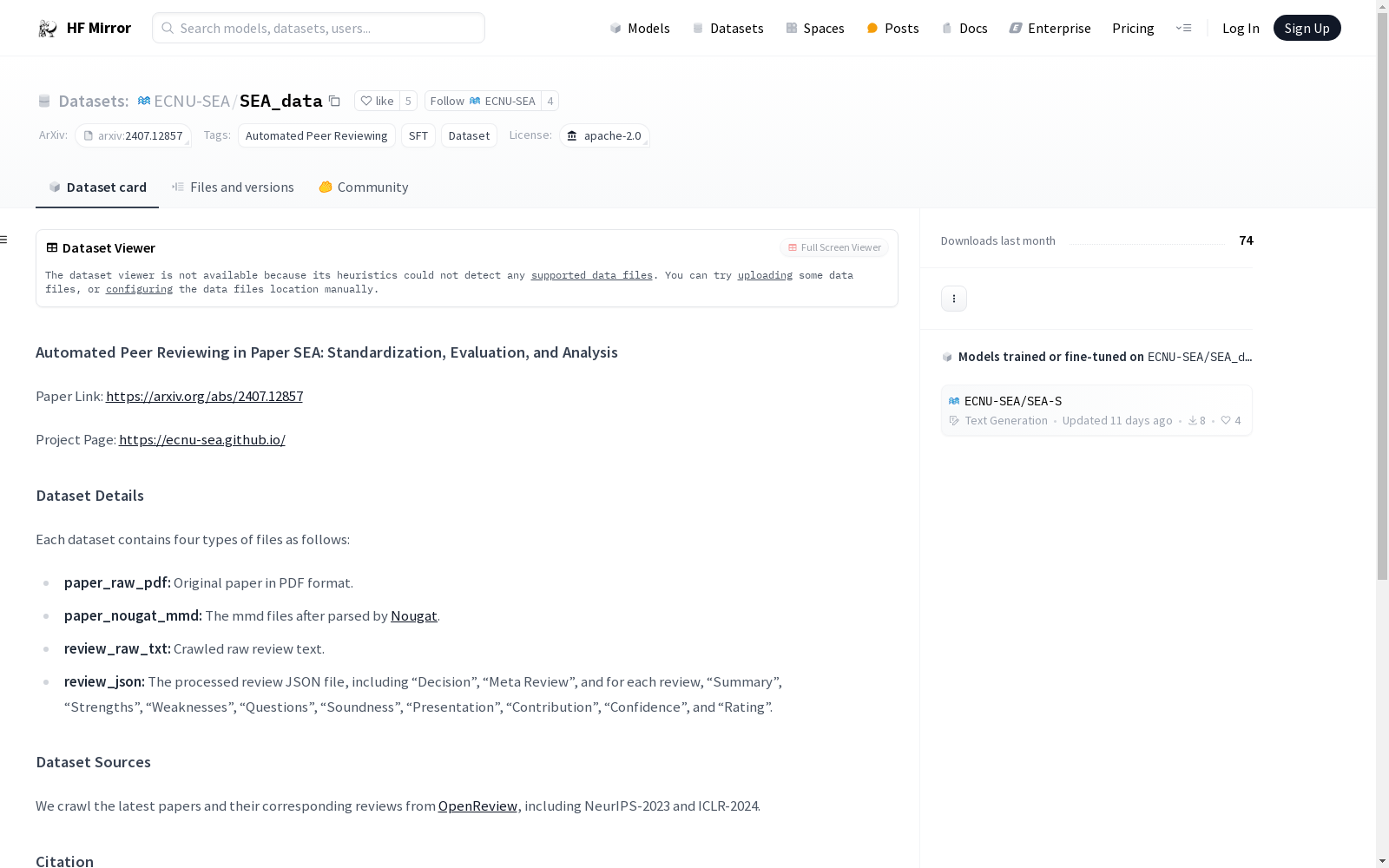This screenshot has height=868, width=1389.
Task: Go to the Pricing page
Action: (x=1133, y=28)
